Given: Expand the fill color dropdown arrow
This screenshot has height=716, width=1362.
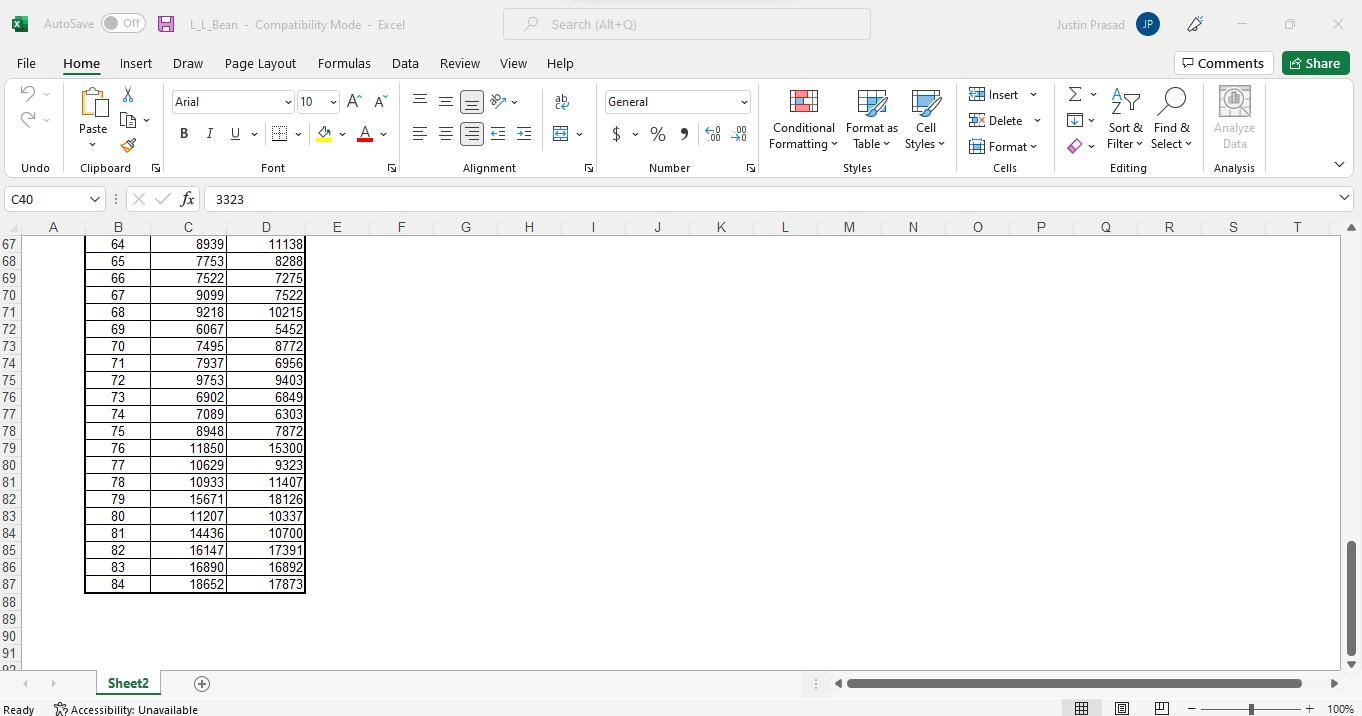Looking at the screenshot, I should coord(342,133).
